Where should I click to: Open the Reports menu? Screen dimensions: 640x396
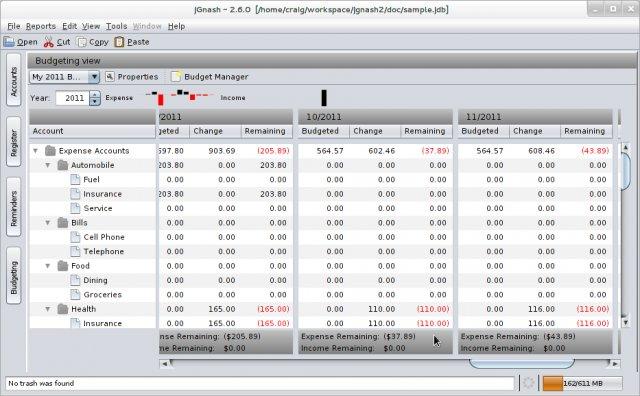pyautogui.click(x=41, y=26)
